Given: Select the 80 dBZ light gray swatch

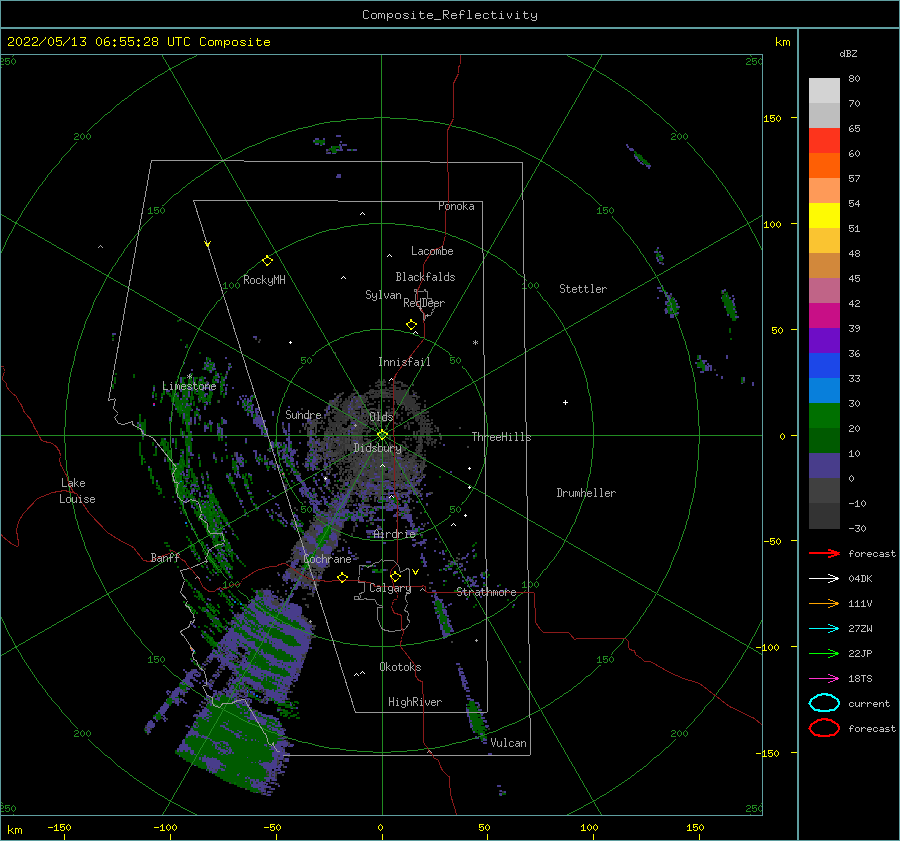Looking at the screenshot, I should pyautogui.click(x=824, y=90).
